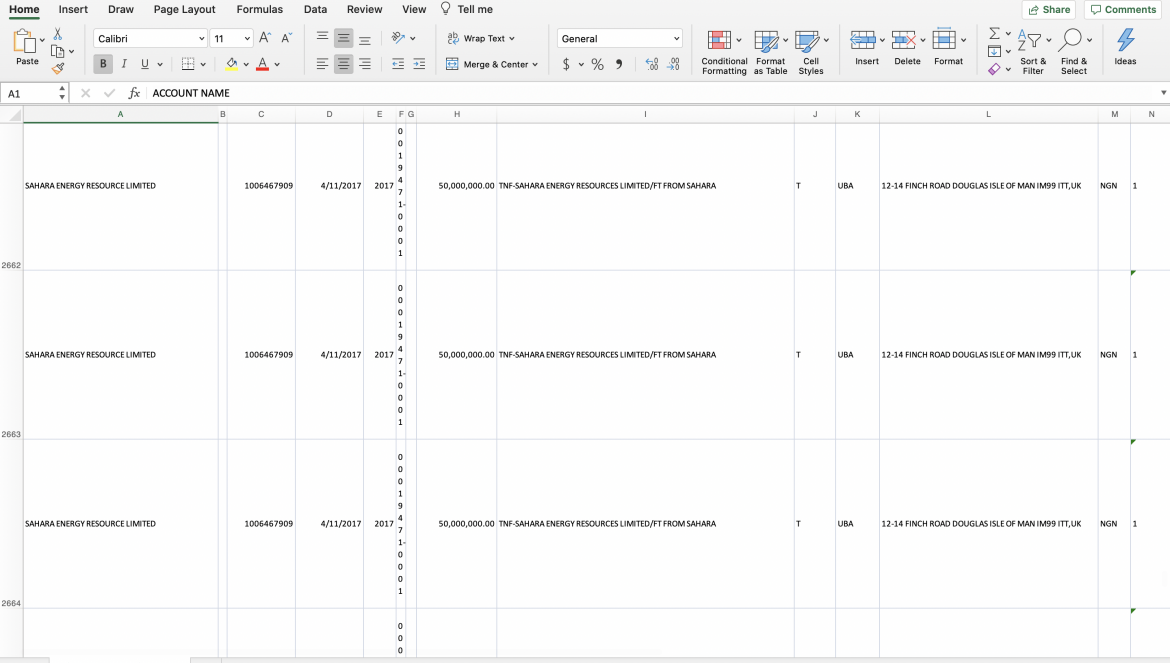Viewport: 1170px width, 663px height.
Task: Apply currency dollar format
Action: coord(566,64)
